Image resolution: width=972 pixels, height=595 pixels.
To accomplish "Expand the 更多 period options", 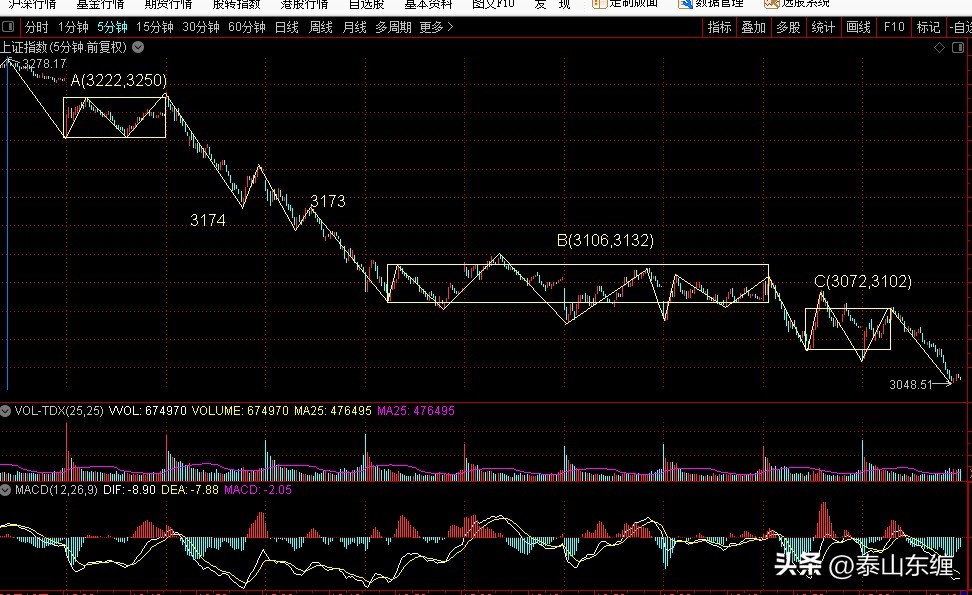I will [436, 27].
